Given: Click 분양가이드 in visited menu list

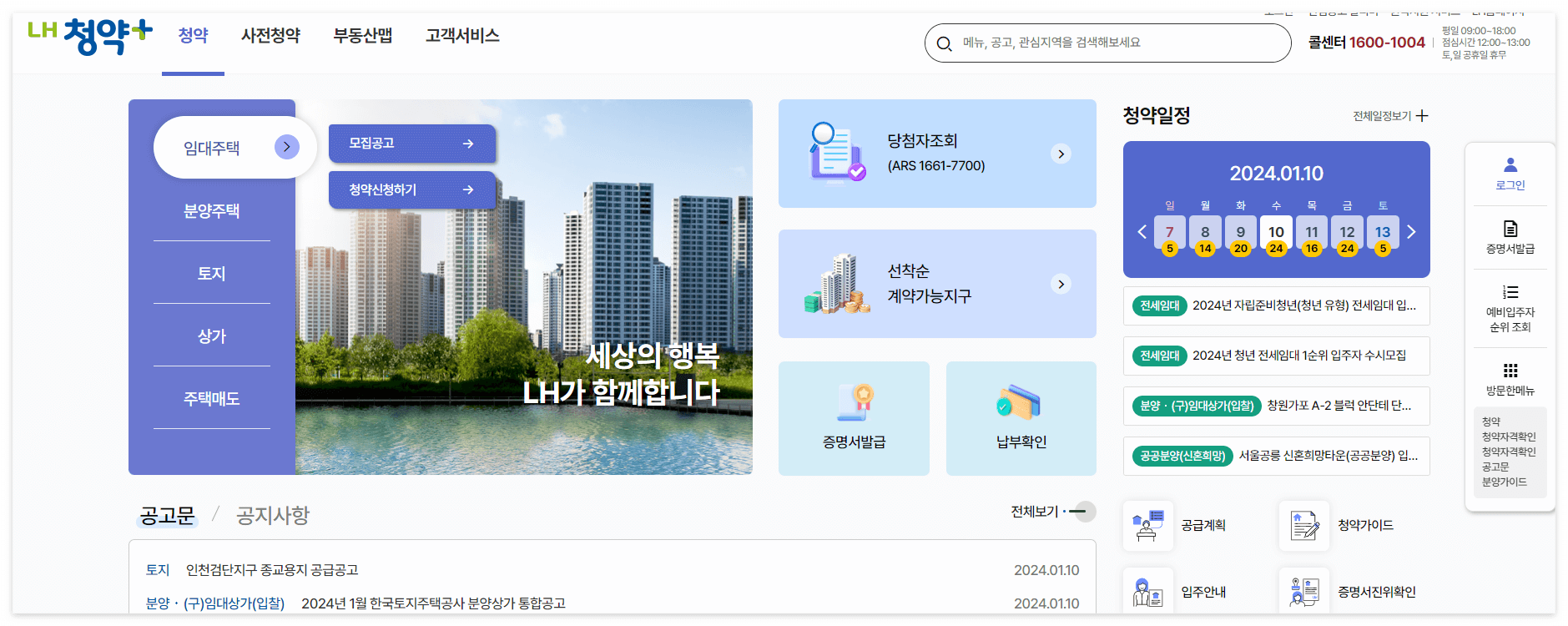Looking at the screenshot, I should tap(1504, 482).
